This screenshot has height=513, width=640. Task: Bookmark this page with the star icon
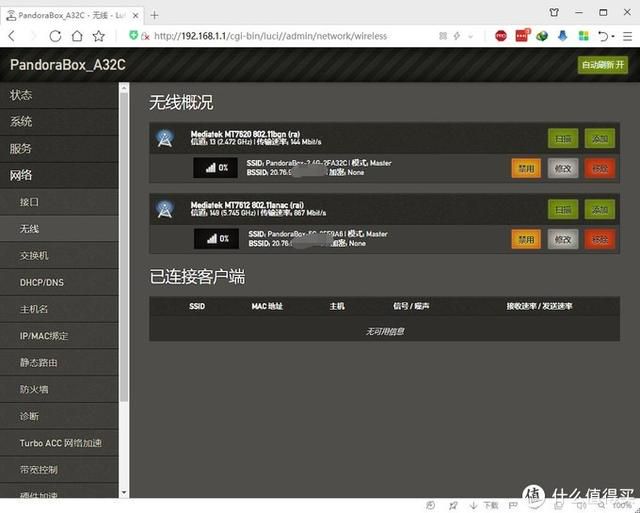click(98, 36)
